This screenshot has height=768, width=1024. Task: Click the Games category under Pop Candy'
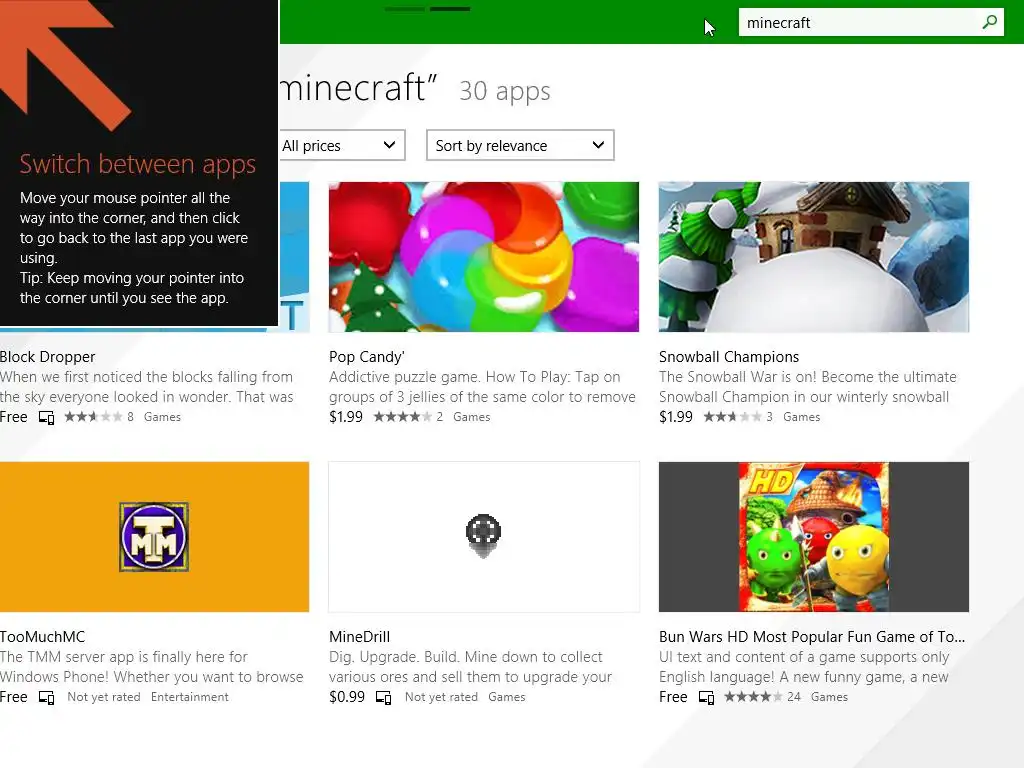(472, 417)
